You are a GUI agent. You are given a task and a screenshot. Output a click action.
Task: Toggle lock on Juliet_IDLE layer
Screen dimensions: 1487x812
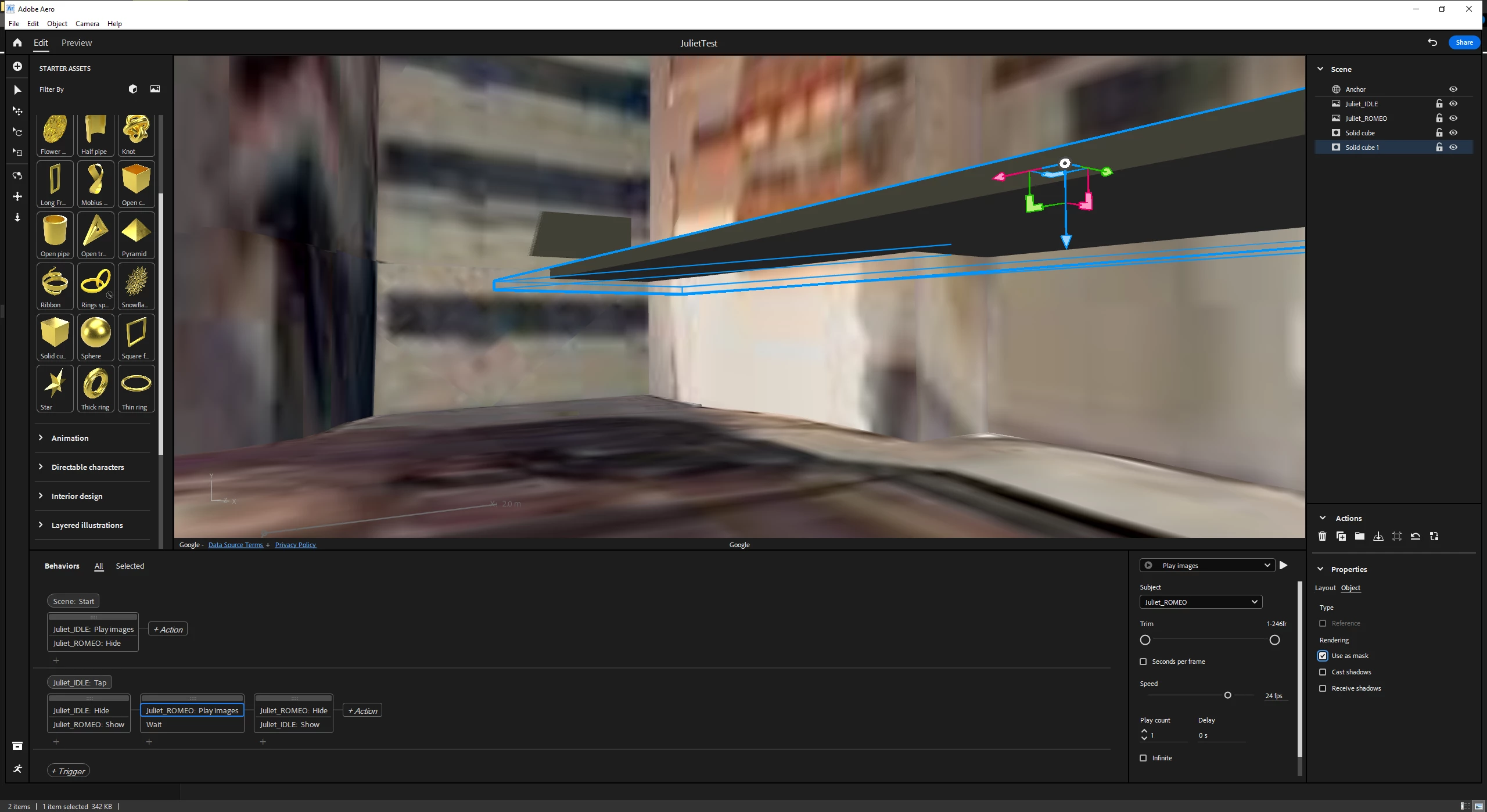(x=1439, y=103)
